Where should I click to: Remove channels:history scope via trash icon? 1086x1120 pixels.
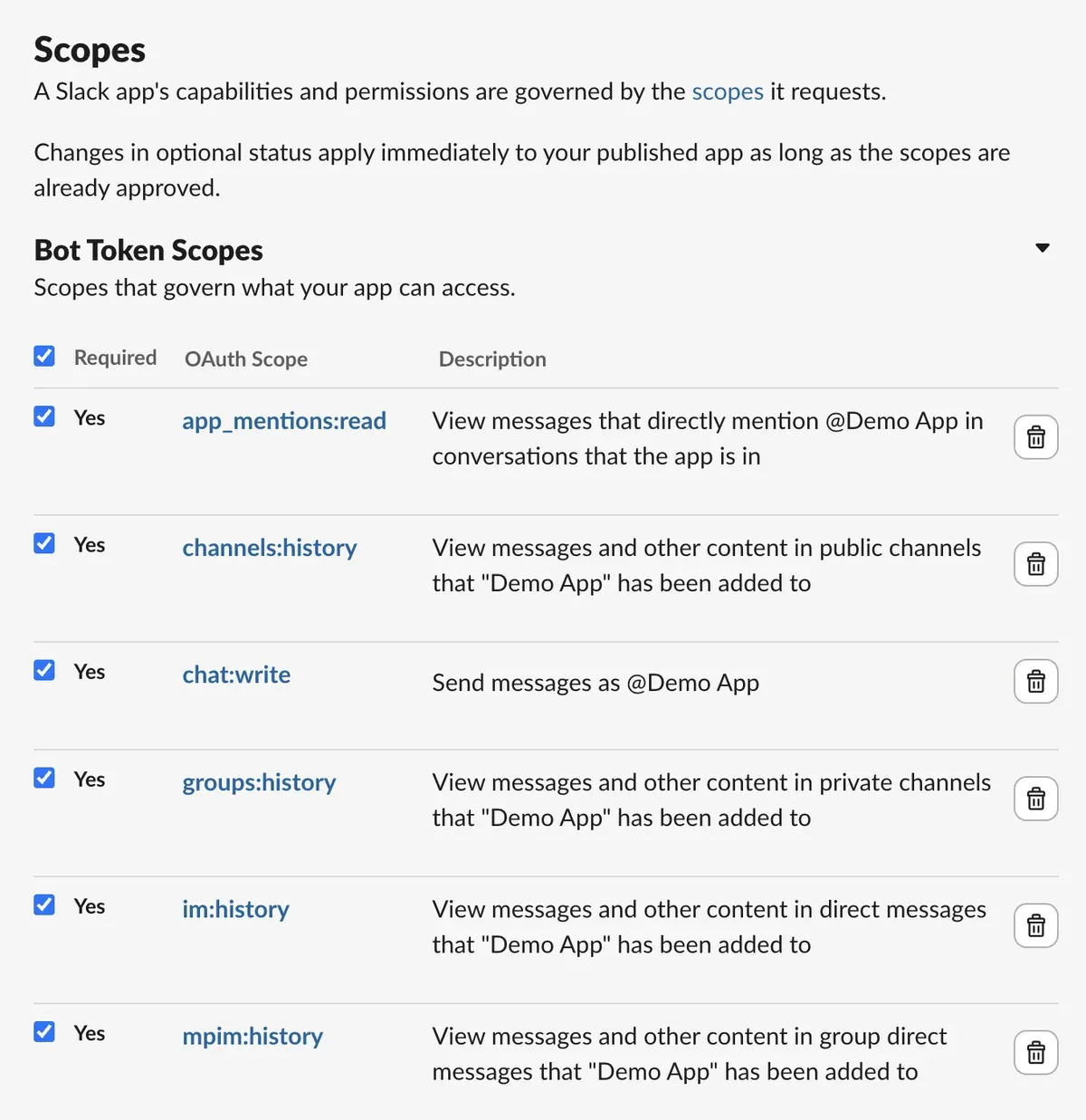pyautogui.click(x=1036, y=564)
